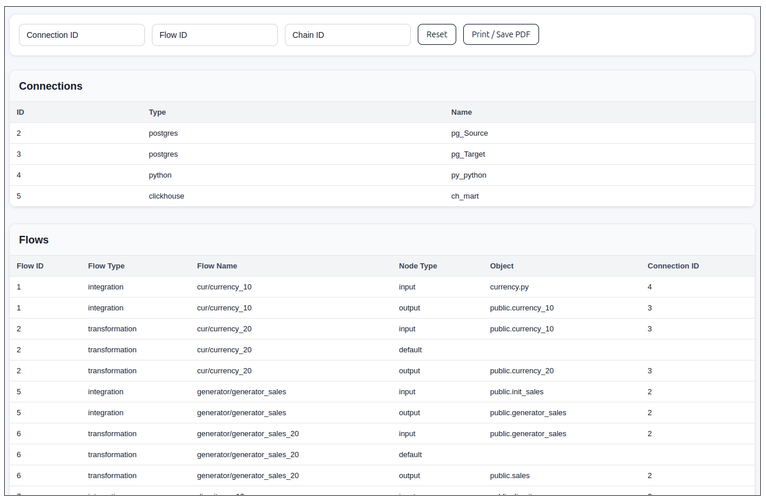Click ID 2 in the pg_Source row
This screenshot has width=766, height=502.
pos(19,133)
